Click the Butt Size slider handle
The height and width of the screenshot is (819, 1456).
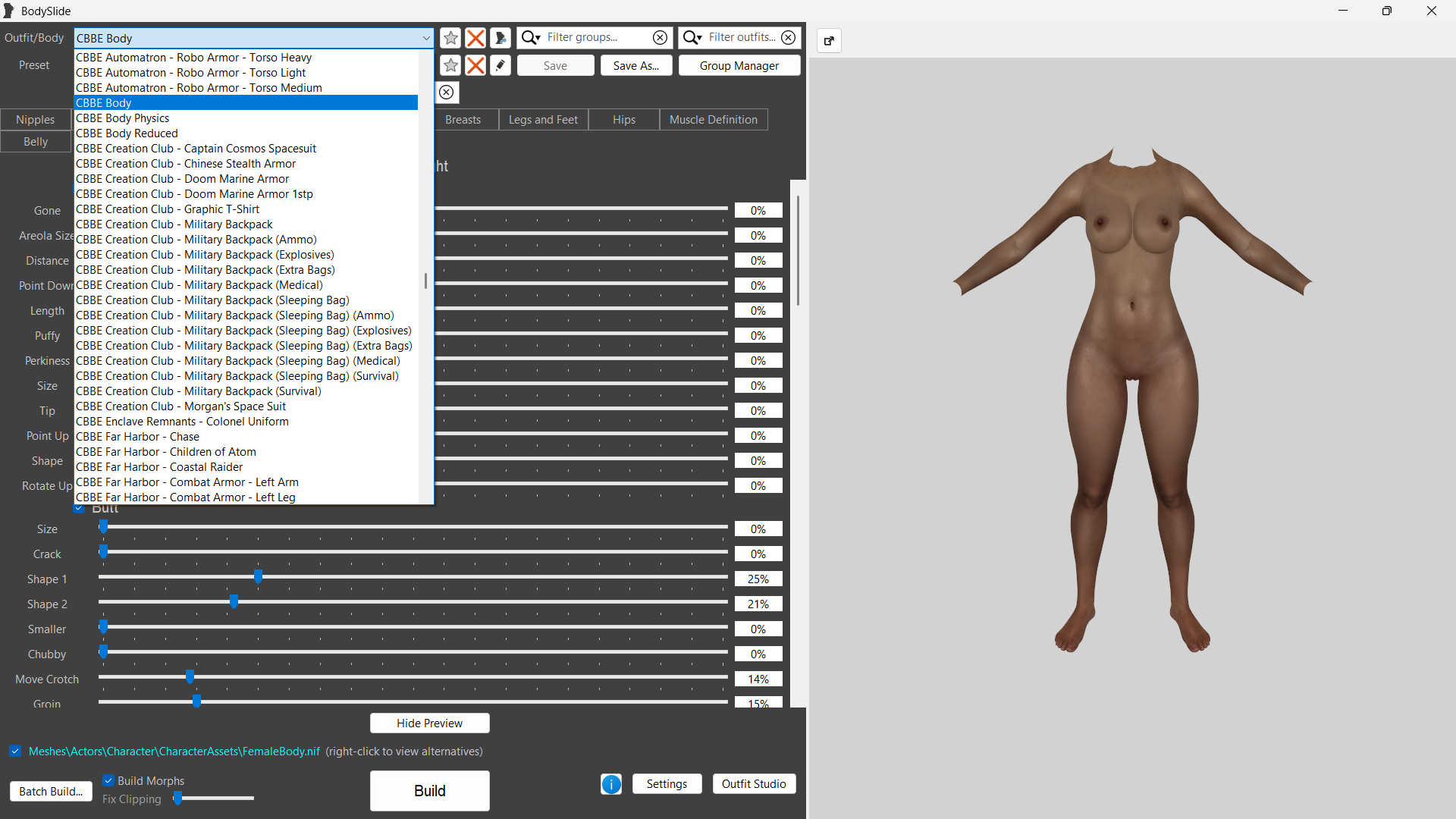point(103,527)
